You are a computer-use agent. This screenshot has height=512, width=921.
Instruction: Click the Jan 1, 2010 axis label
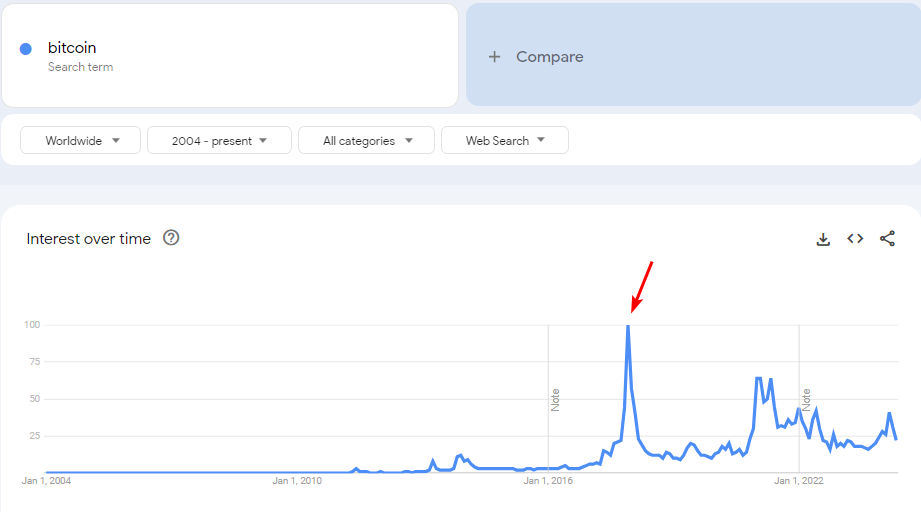coord(297,481)
